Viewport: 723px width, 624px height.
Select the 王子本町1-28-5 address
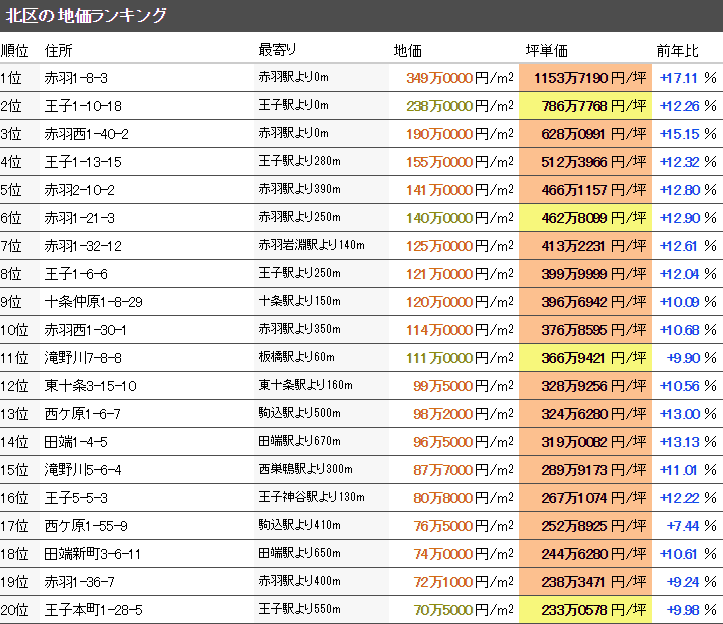93,610
